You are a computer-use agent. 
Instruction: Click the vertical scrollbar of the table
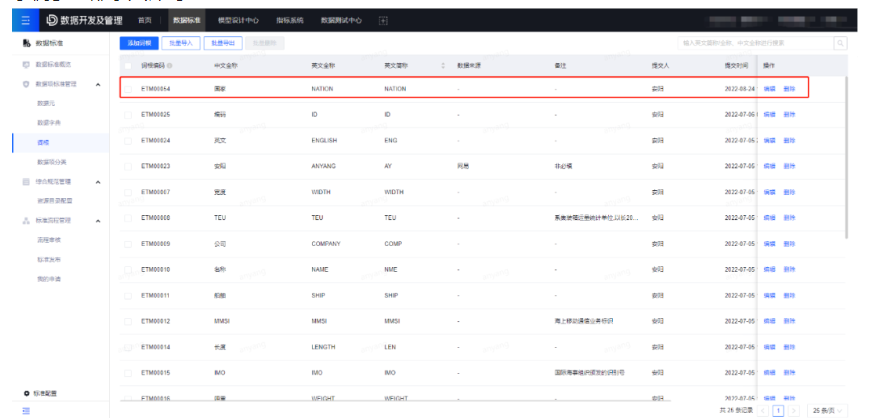tap(845, 156)
